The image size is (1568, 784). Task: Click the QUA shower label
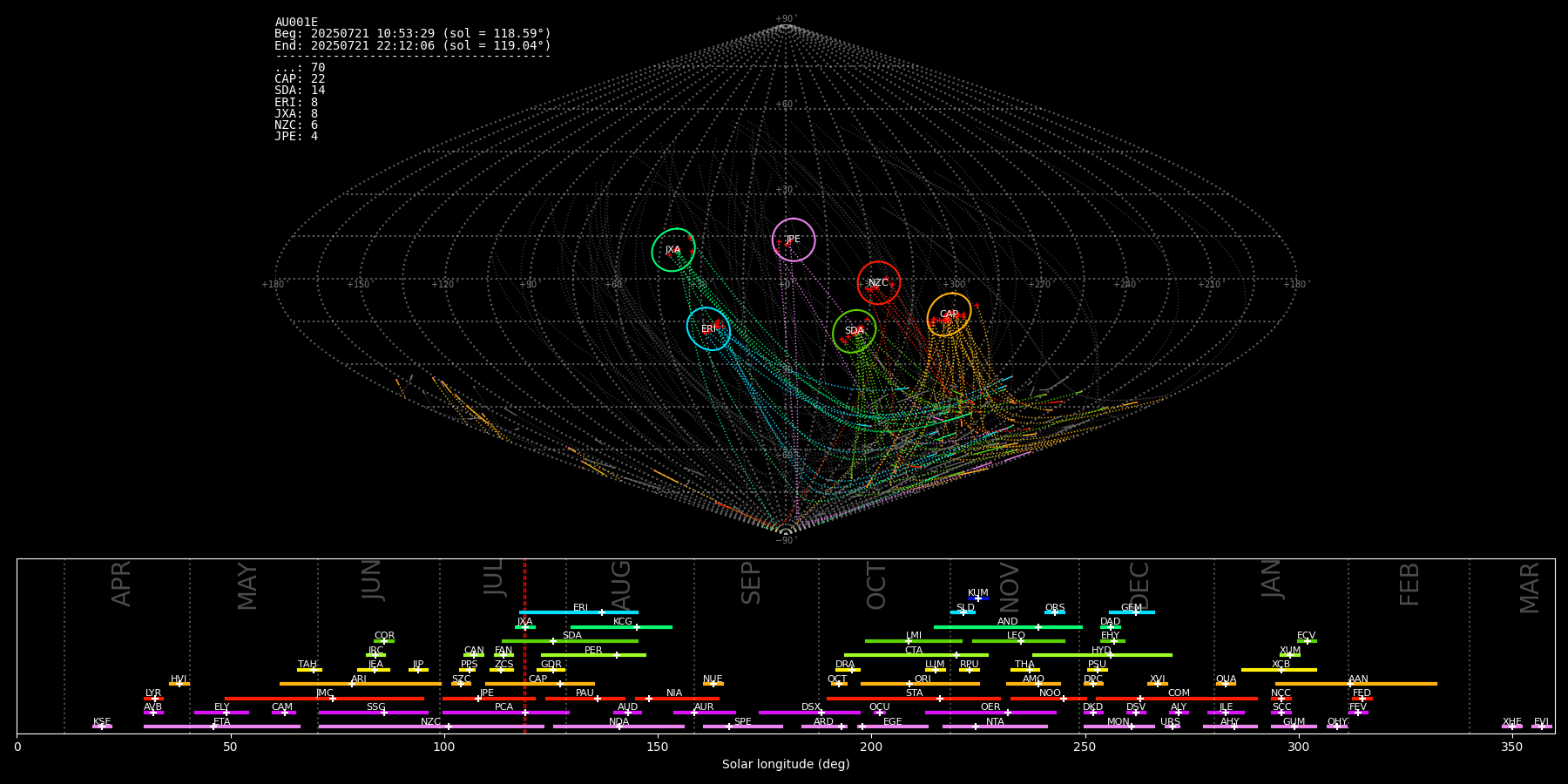[1226, 679]
